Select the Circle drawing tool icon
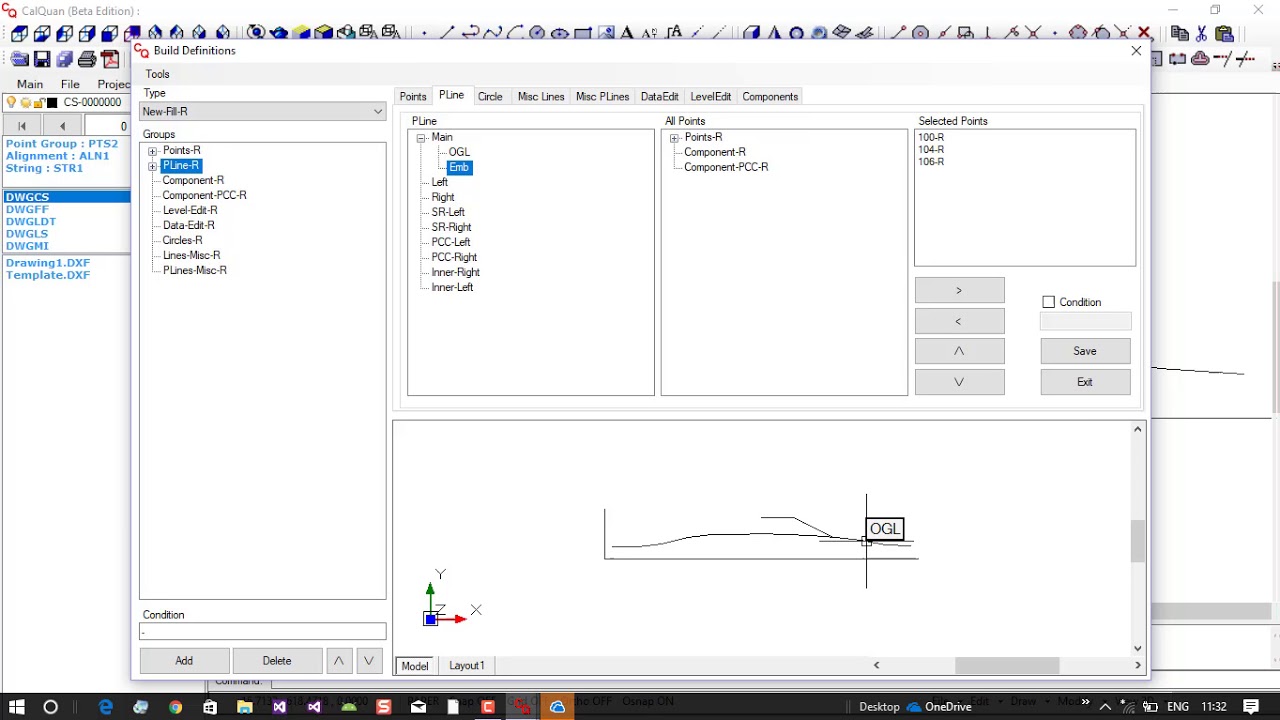The image size is (1280, 720). (537, 33)
